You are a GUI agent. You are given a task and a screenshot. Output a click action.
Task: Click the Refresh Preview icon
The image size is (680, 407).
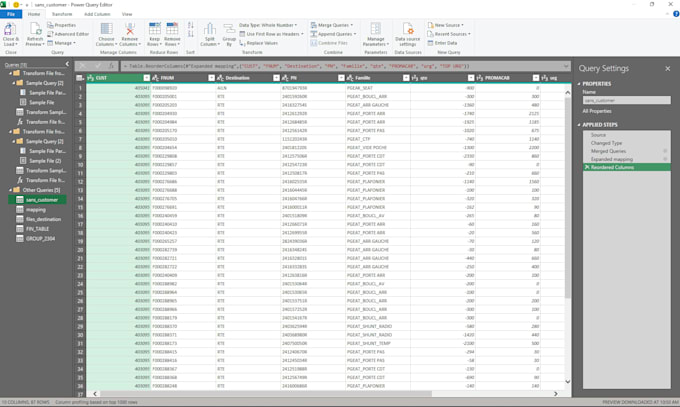[x=35, y=30]
